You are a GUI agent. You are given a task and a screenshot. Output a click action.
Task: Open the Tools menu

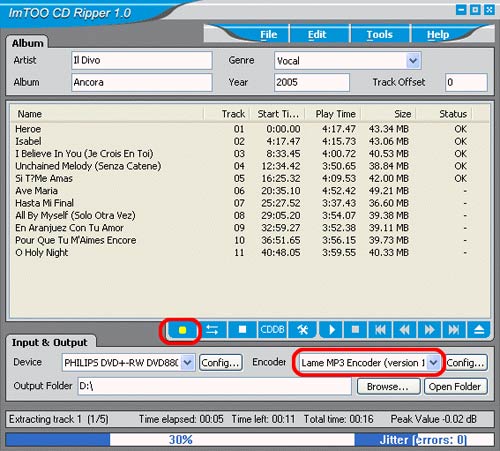click(x=379, y=34)
